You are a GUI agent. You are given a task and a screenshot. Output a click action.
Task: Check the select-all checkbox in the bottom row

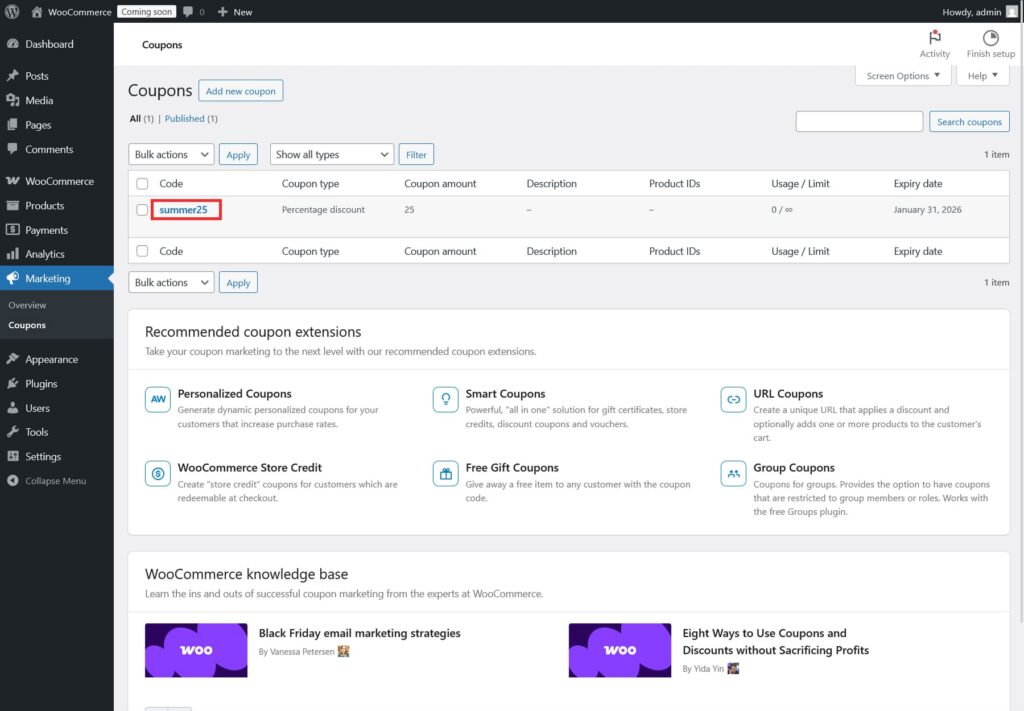[x=140, y=251]
